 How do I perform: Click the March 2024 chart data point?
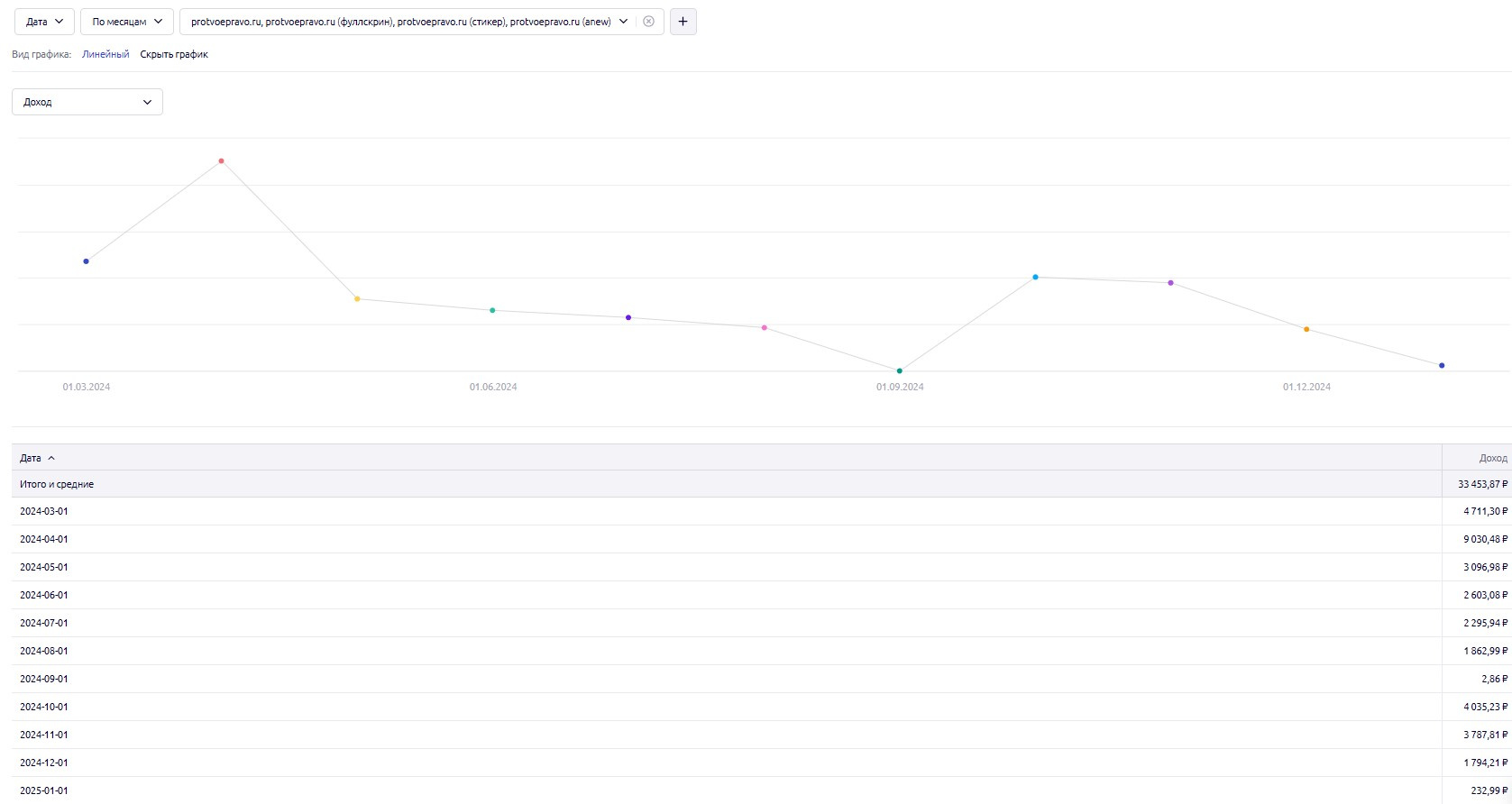point(87,261)
